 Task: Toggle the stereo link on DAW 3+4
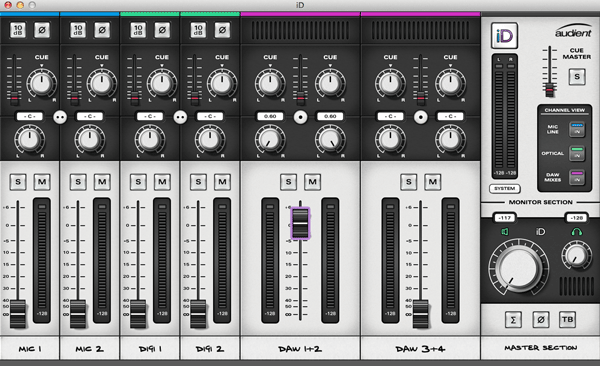421,117
